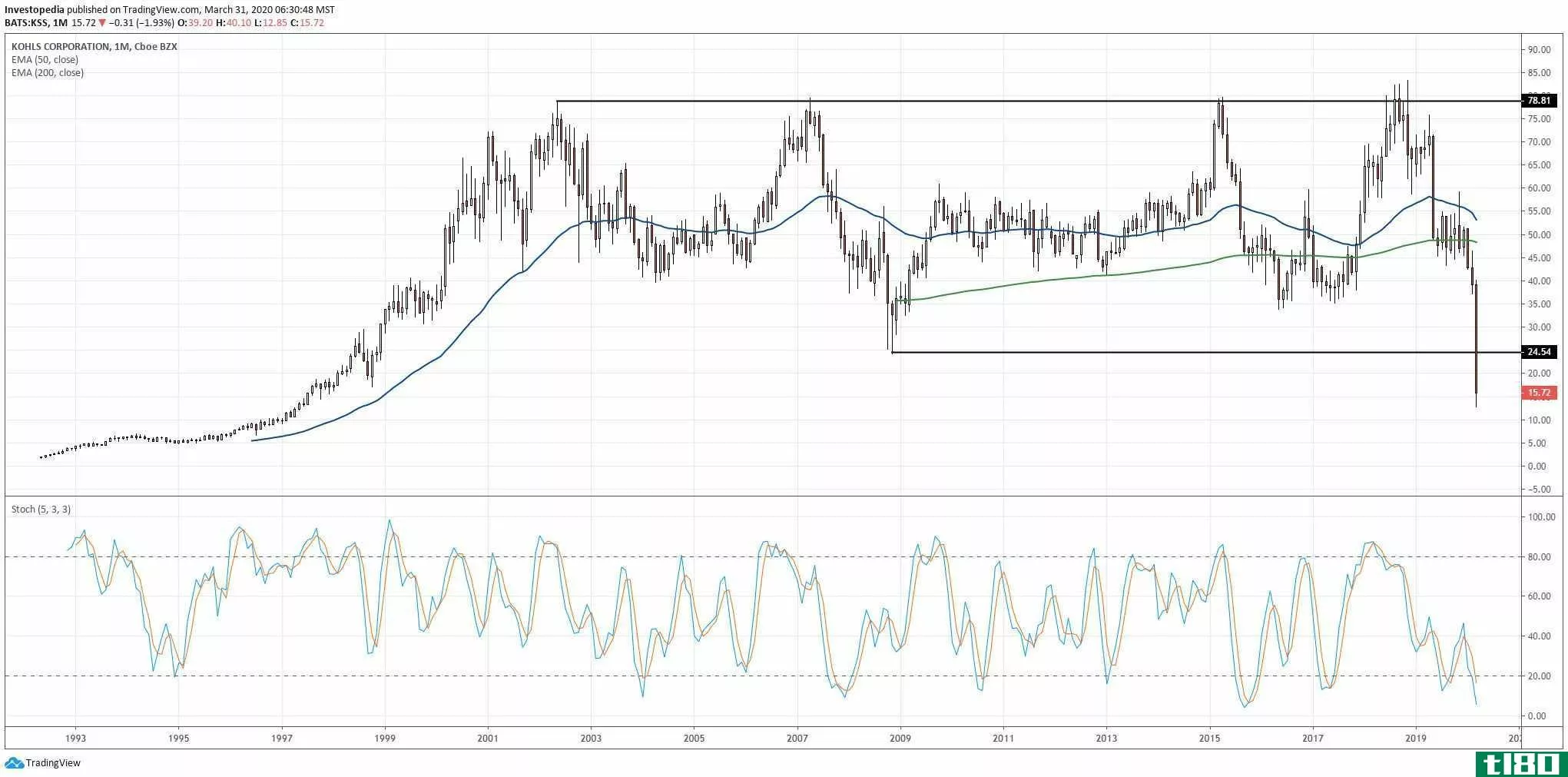Click the 60.00 price axis label
1568x777 pixels.
1539,188
